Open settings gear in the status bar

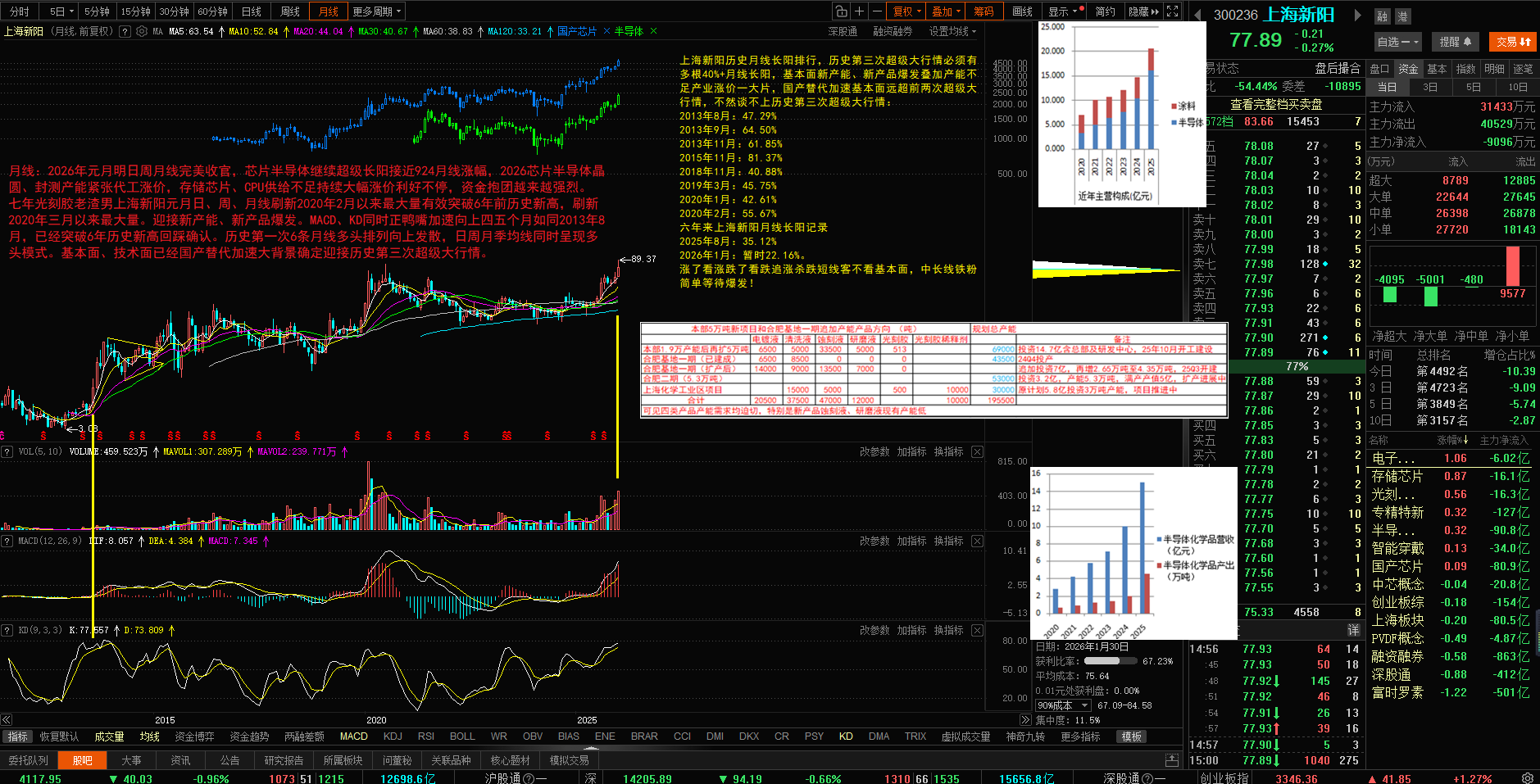(1528, 777)
